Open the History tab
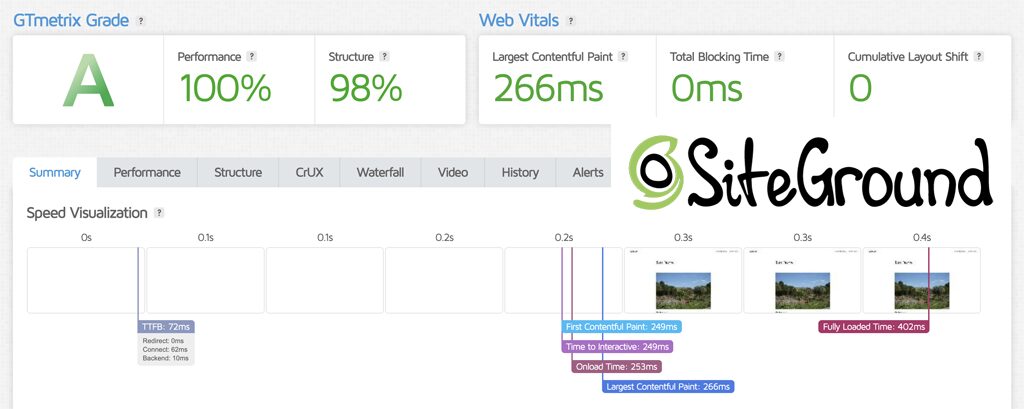The image size is (1024, 409). pos(520,172)
